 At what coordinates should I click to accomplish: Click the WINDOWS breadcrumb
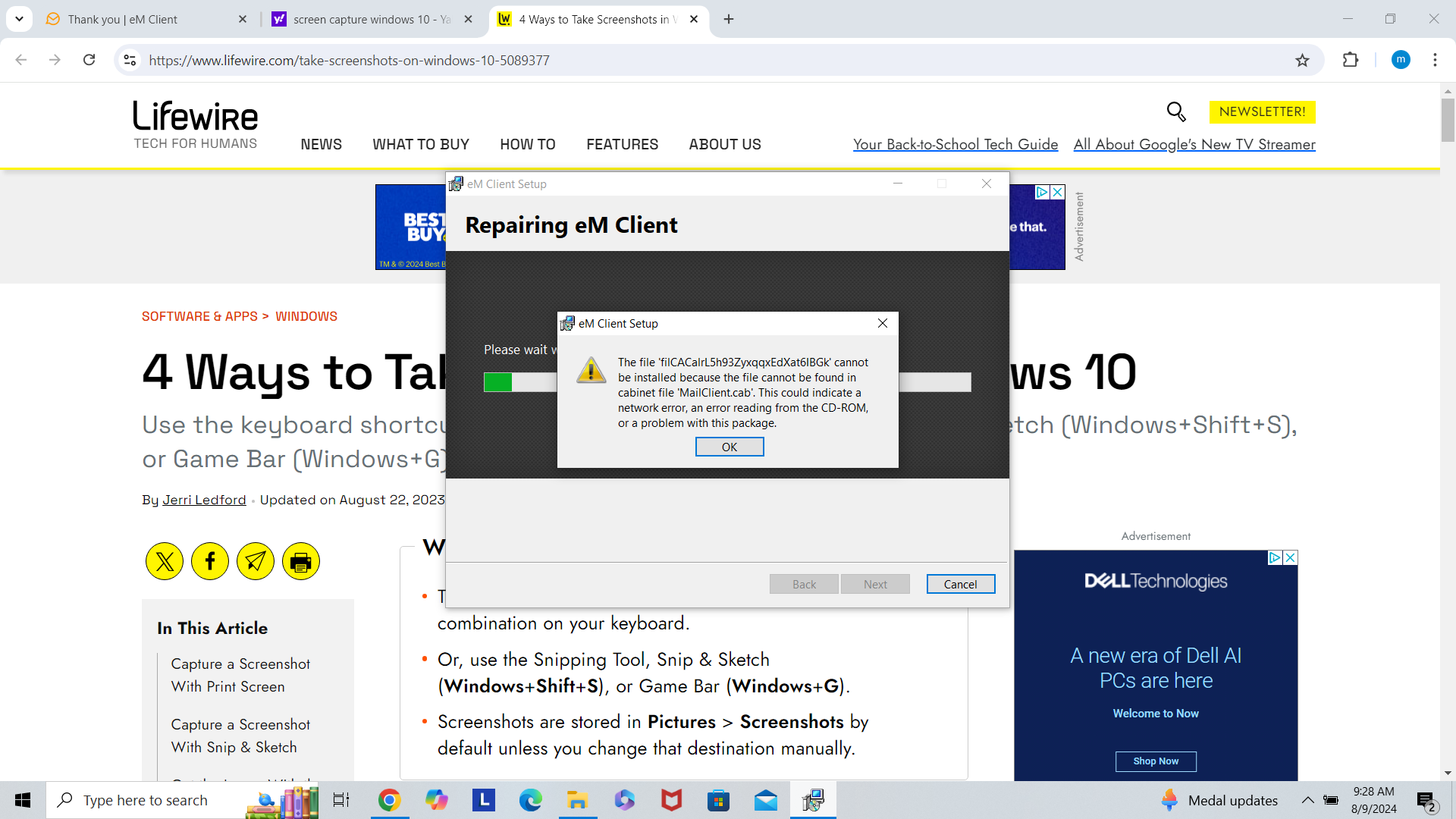tap(306, 316)
